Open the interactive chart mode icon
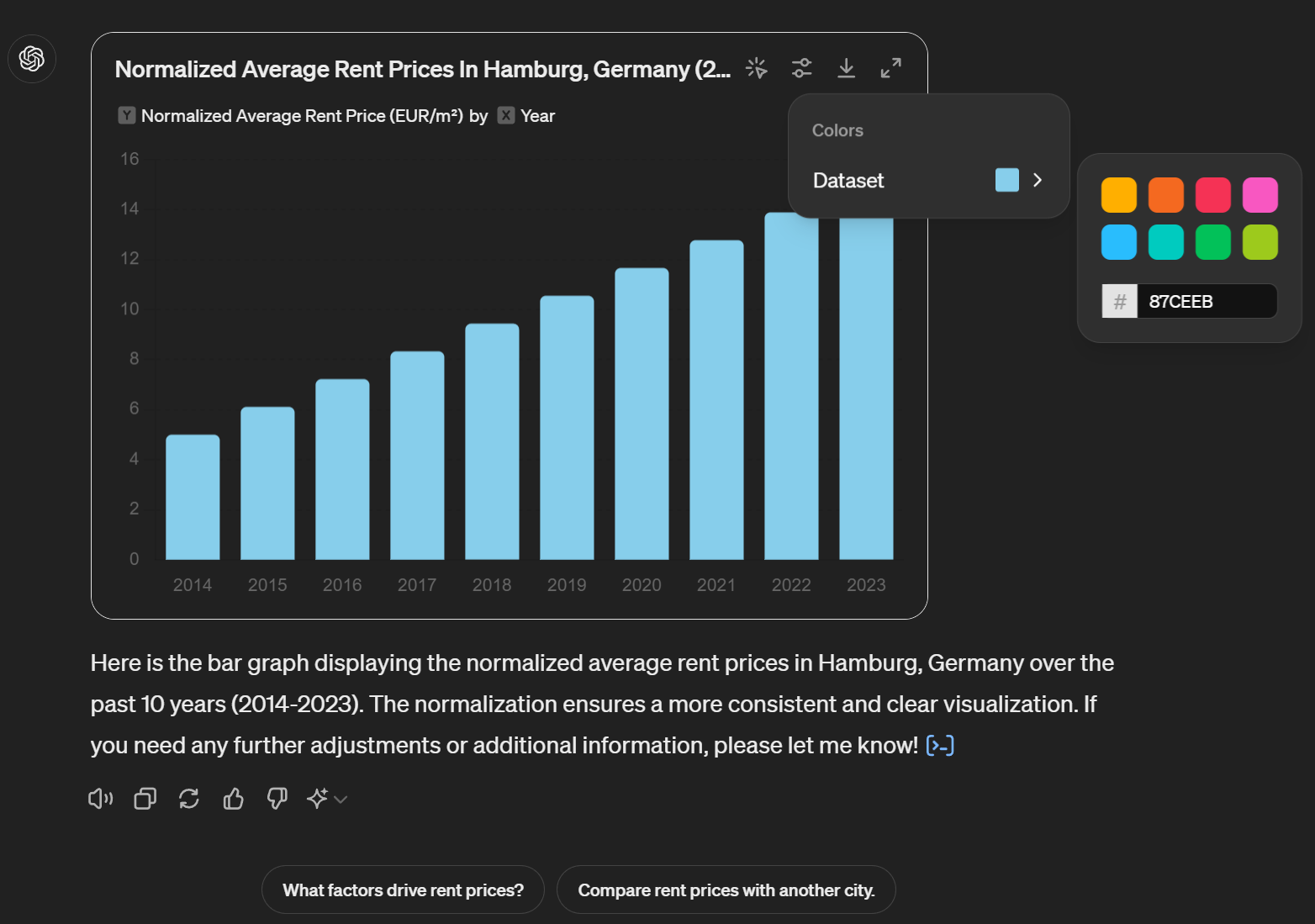Screen dimensions: 1315x924 click(x=757, y=68)
